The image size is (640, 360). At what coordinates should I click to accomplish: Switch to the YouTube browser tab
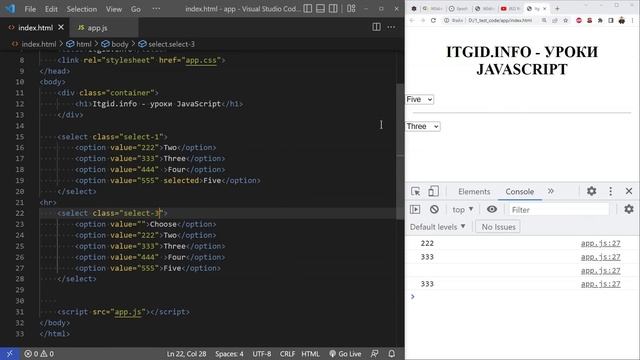[510, 9]
